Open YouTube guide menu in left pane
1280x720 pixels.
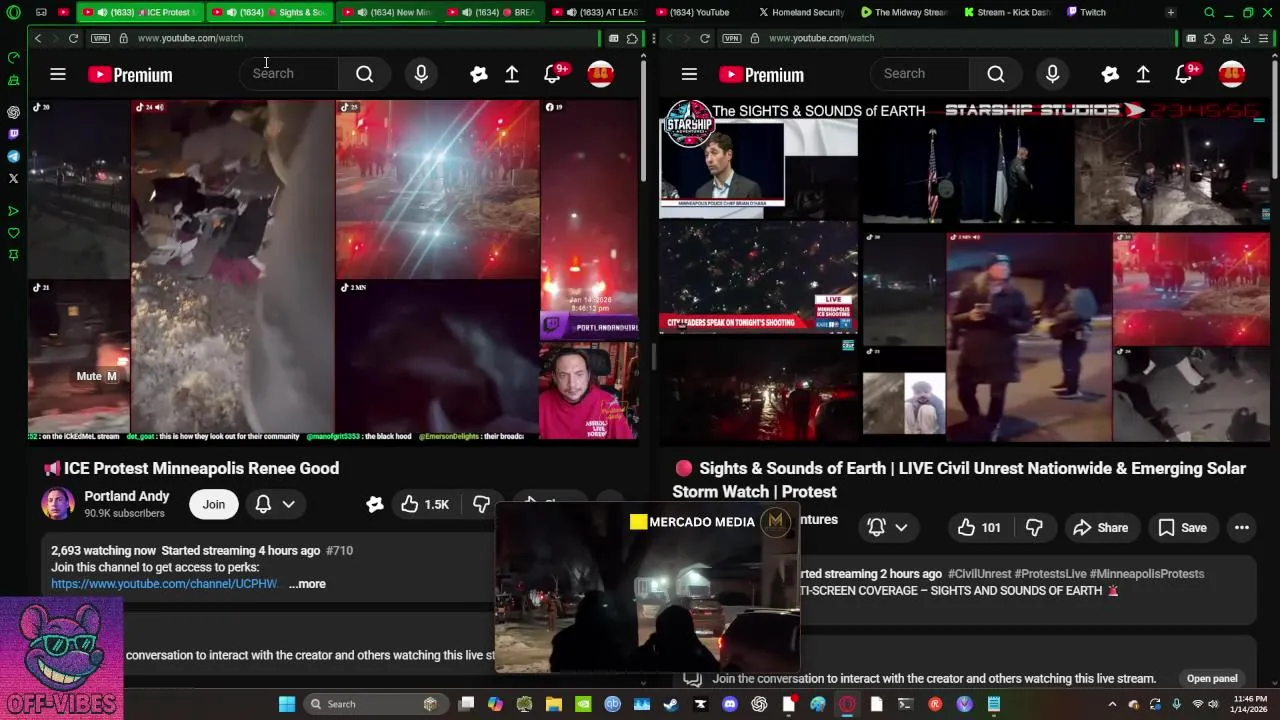(58, 74)
